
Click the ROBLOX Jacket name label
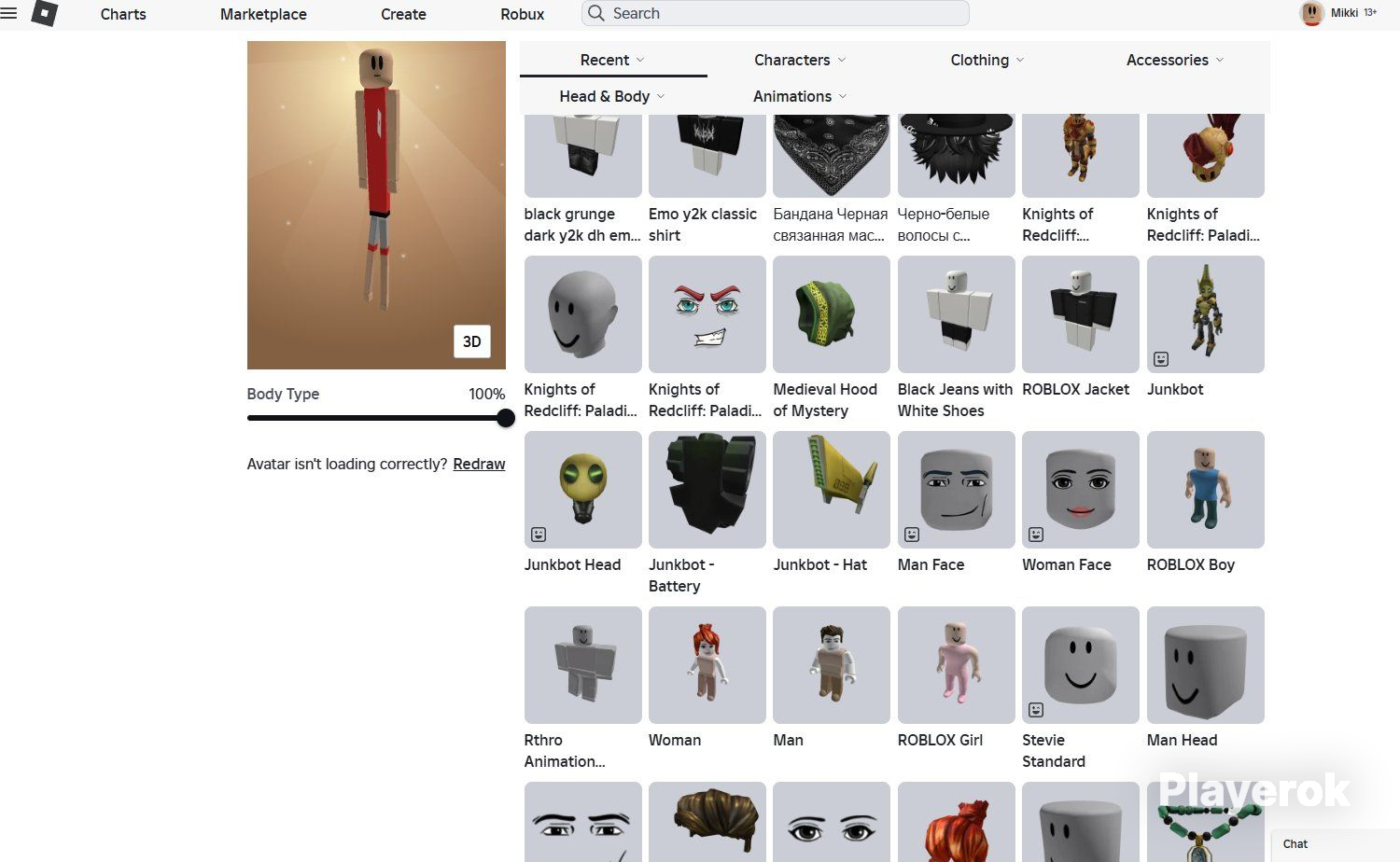[1075, 389]
